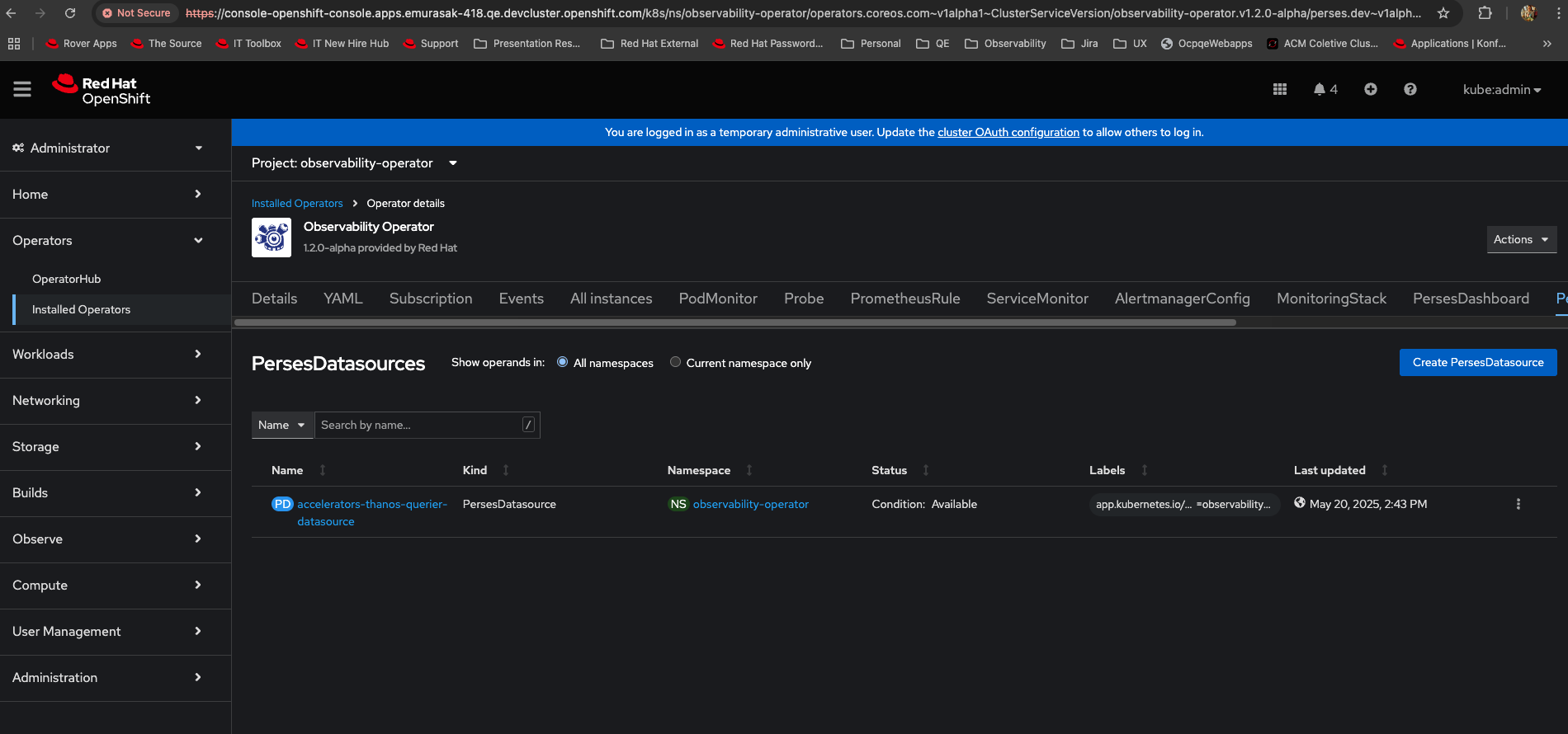Select the All namespaces radio button
1568x734 pixels.
pos(563,362)
